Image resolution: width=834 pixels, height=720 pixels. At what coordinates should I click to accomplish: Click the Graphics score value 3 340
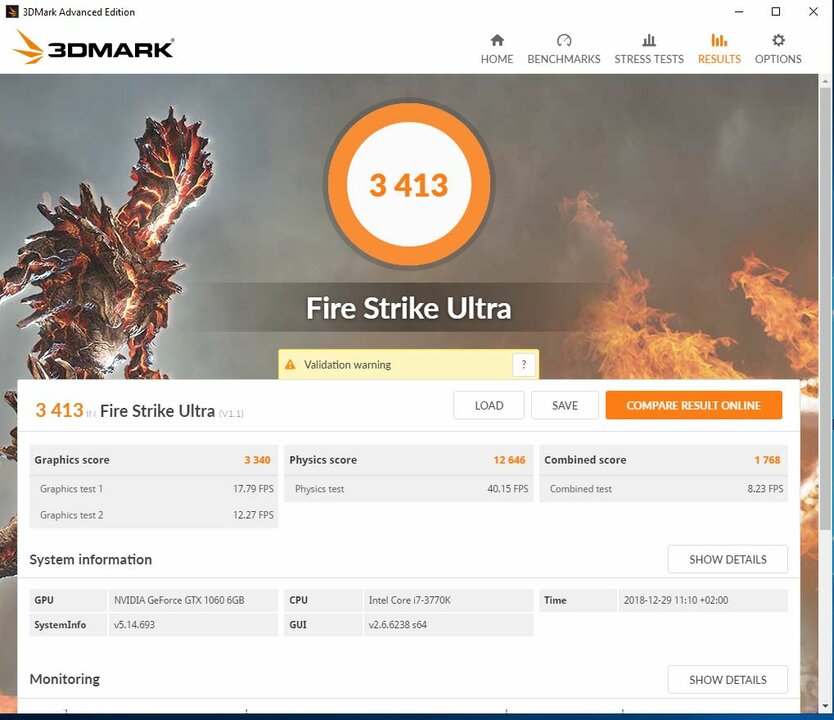pyautogui.click(x=257, y=460)
